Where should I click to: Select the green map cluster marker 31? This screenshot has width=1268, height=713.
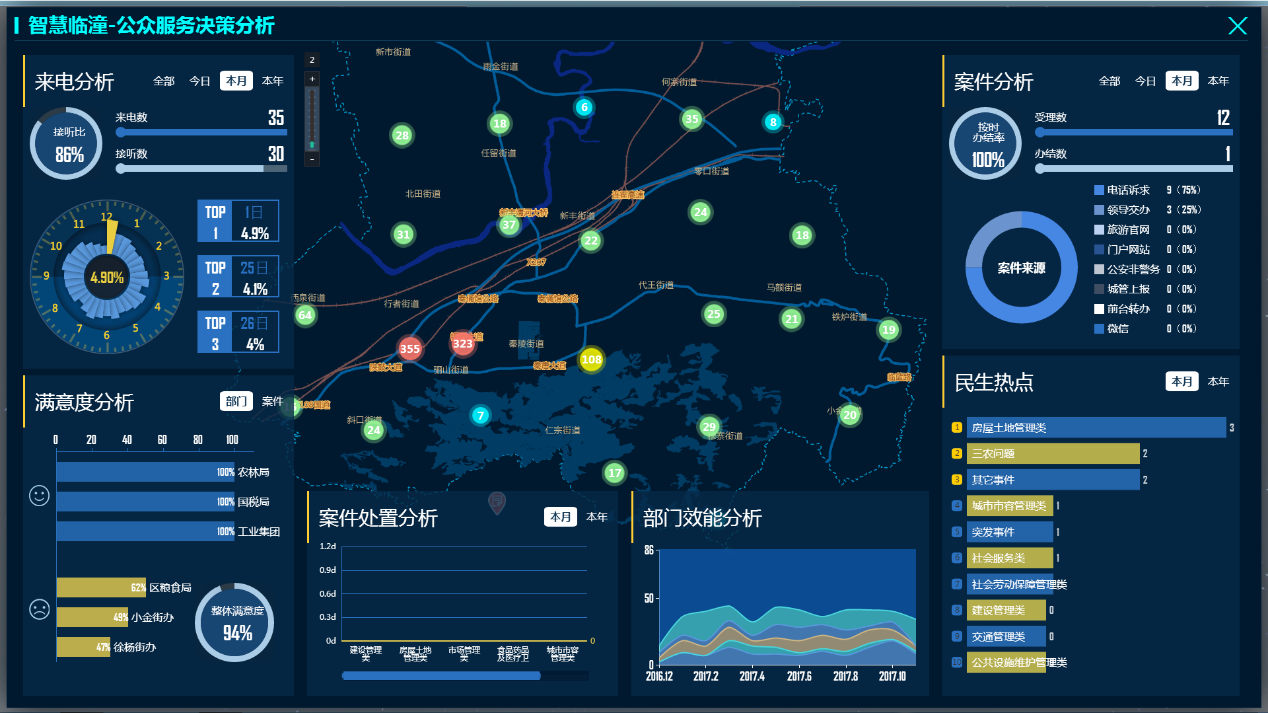point(403,234)
